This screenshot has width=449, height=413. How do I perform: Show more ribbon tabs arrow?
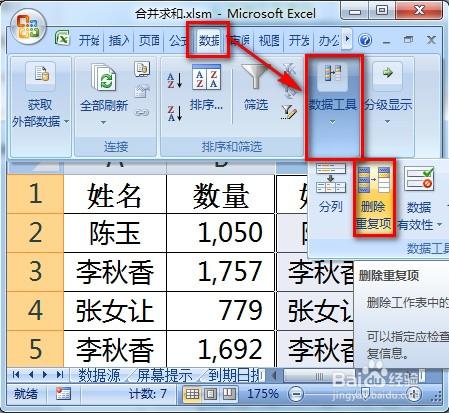point(347,39)
